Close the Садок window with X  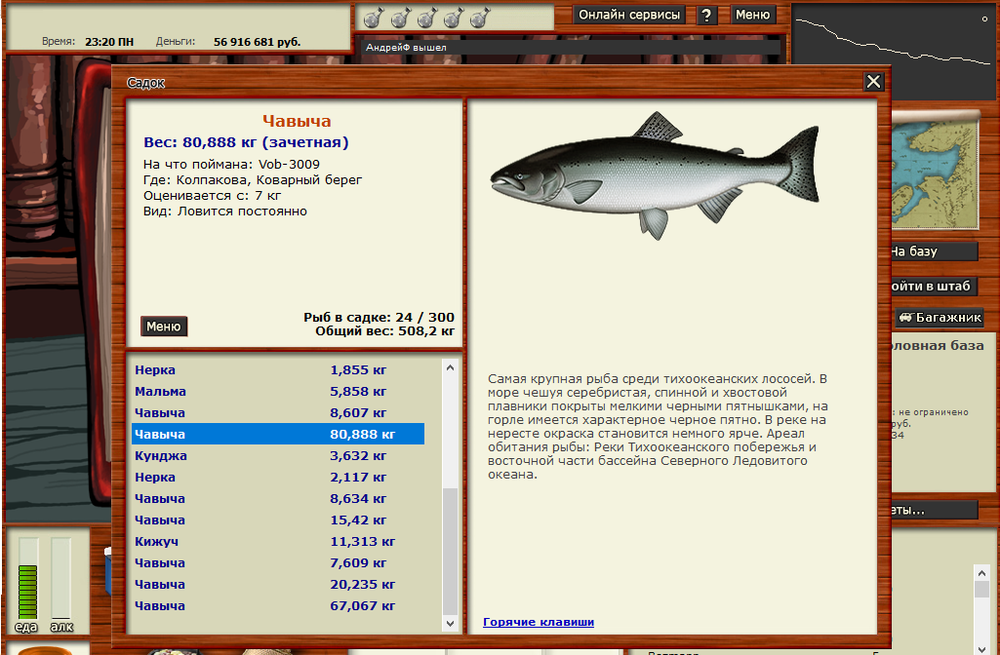click(x=873, y=82)
